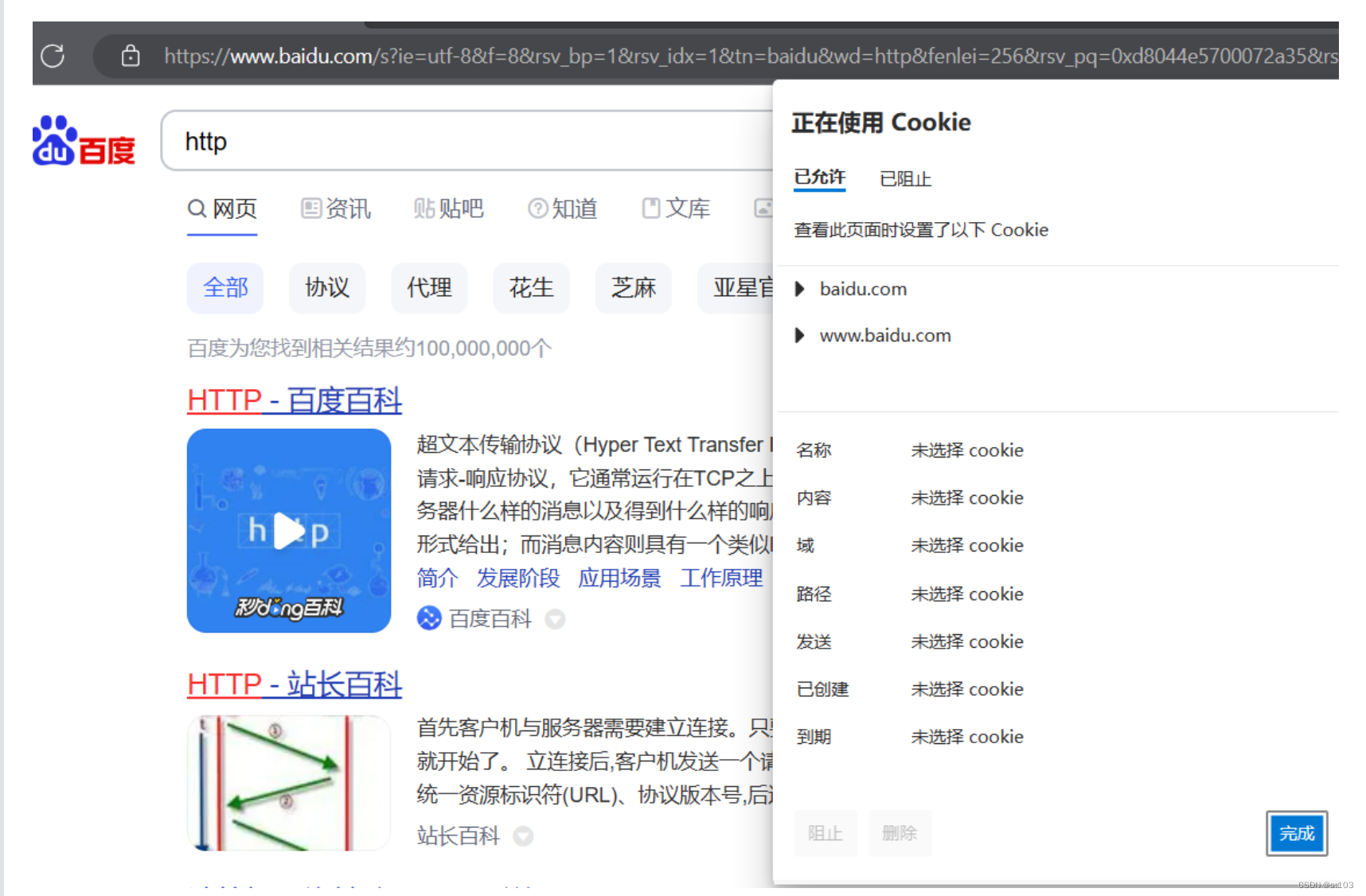Click the 正在使用 Cookie dialog heading
The height and width of the screenshot is (896, 1366).
click(x=881, y=123)
